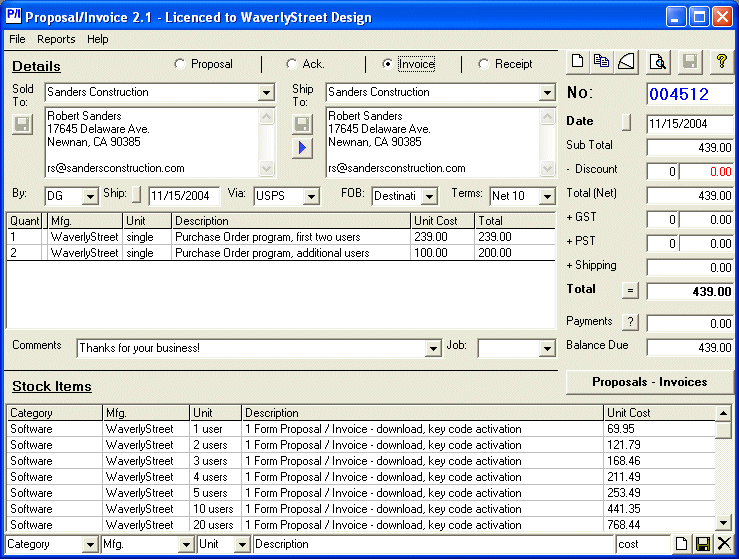The width and height of the screenshot is (739, 559).
Task: Click the invoice number field 004512
Action: 689,94
